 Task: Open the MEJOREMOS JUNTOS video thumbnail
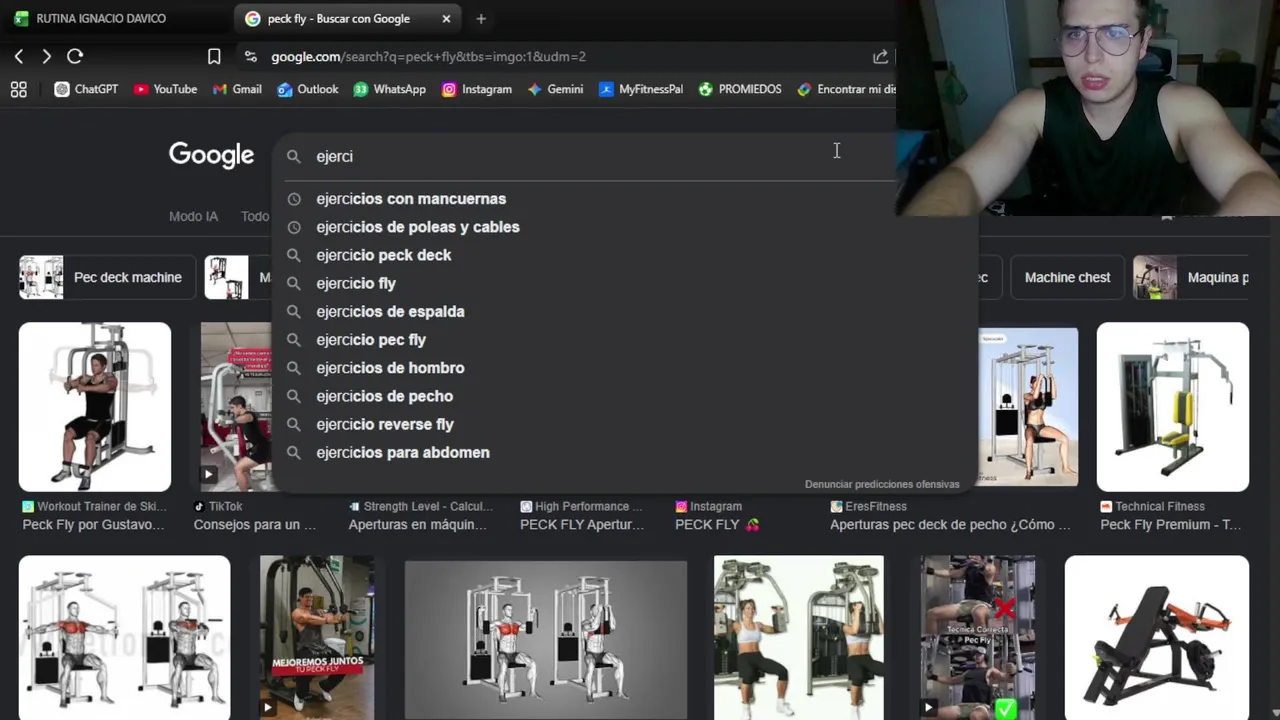tap(317, 638)
